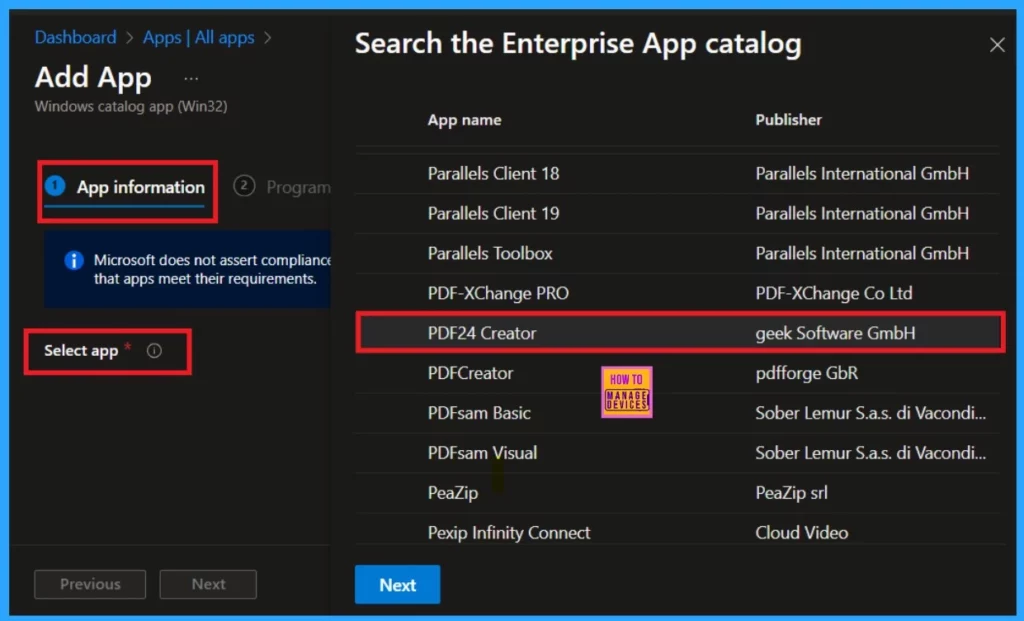Select the Parallels Client 19 row
This screenshot has width=1024, height=621.
coord(677,214)
